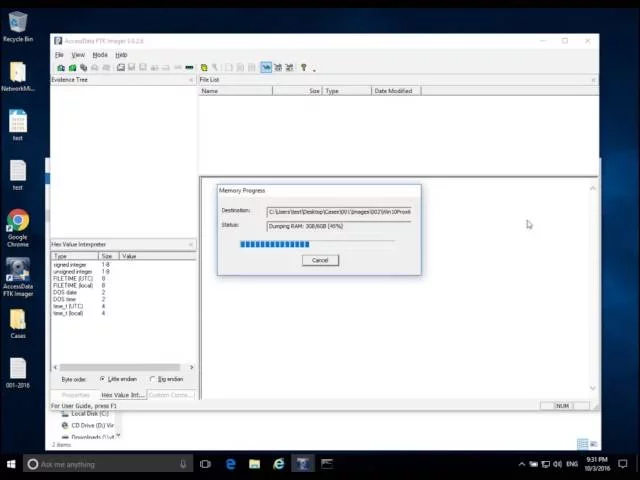
Task: Switch Explorer window to details view icon
Action: click(x=582, y=444)
